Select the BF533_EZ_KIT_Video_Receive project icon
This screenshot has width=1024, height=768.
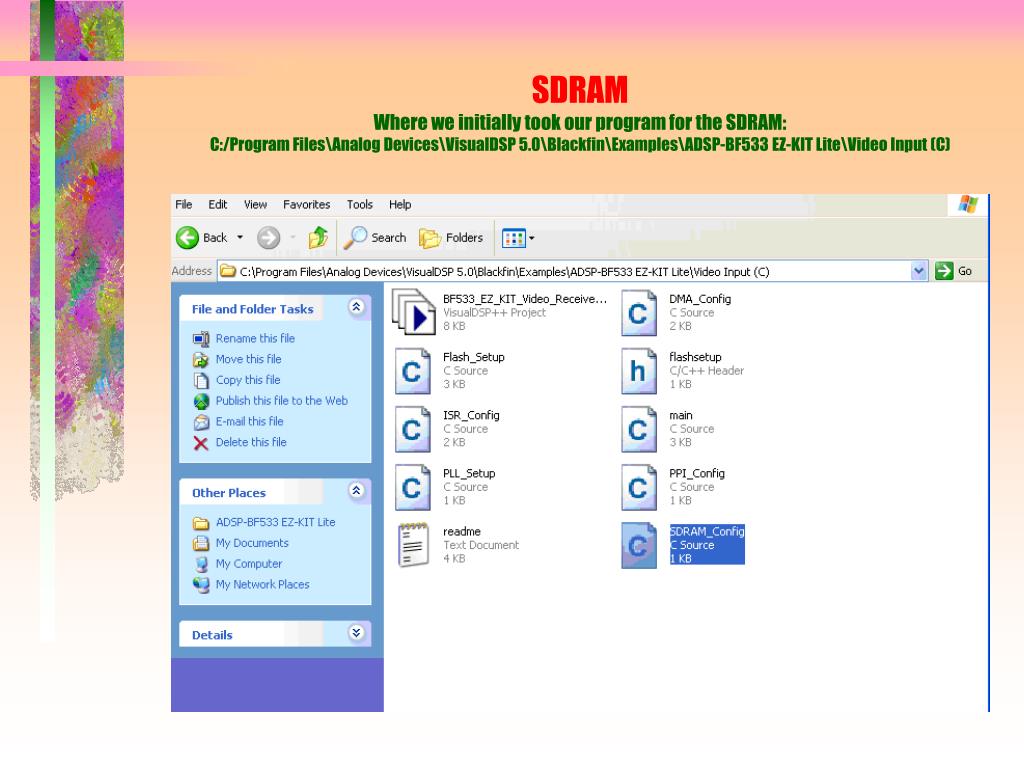[413, 312]
